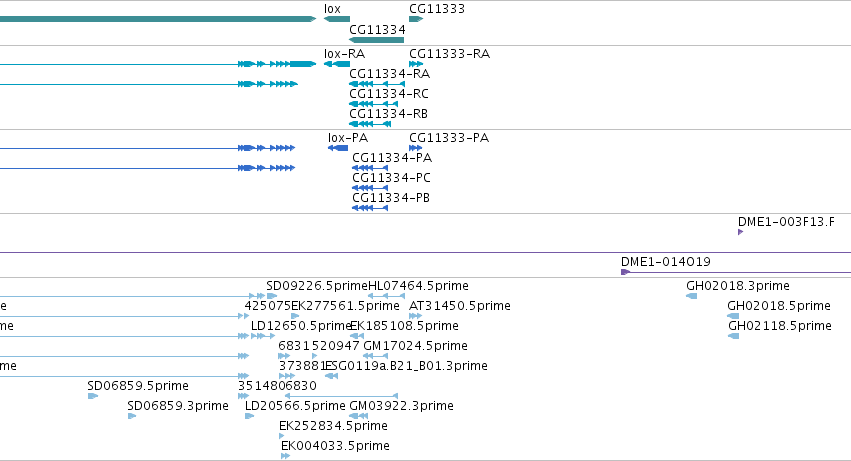Click the LD20566.5prime EST label

coord(295,406)
